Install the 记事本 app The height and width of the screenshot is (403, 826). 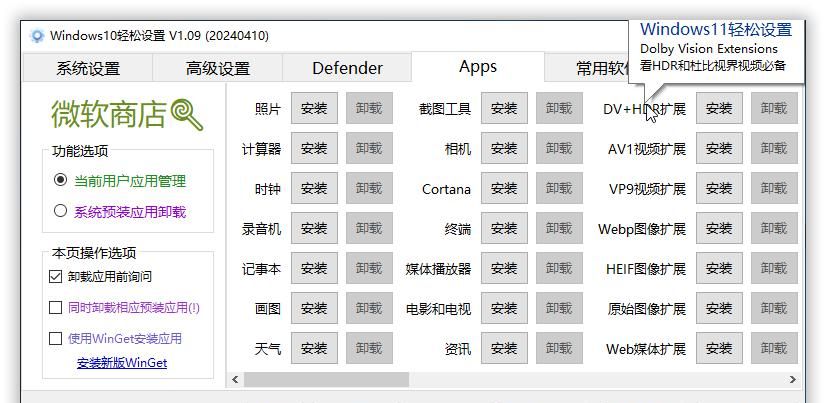coord(314,269)
